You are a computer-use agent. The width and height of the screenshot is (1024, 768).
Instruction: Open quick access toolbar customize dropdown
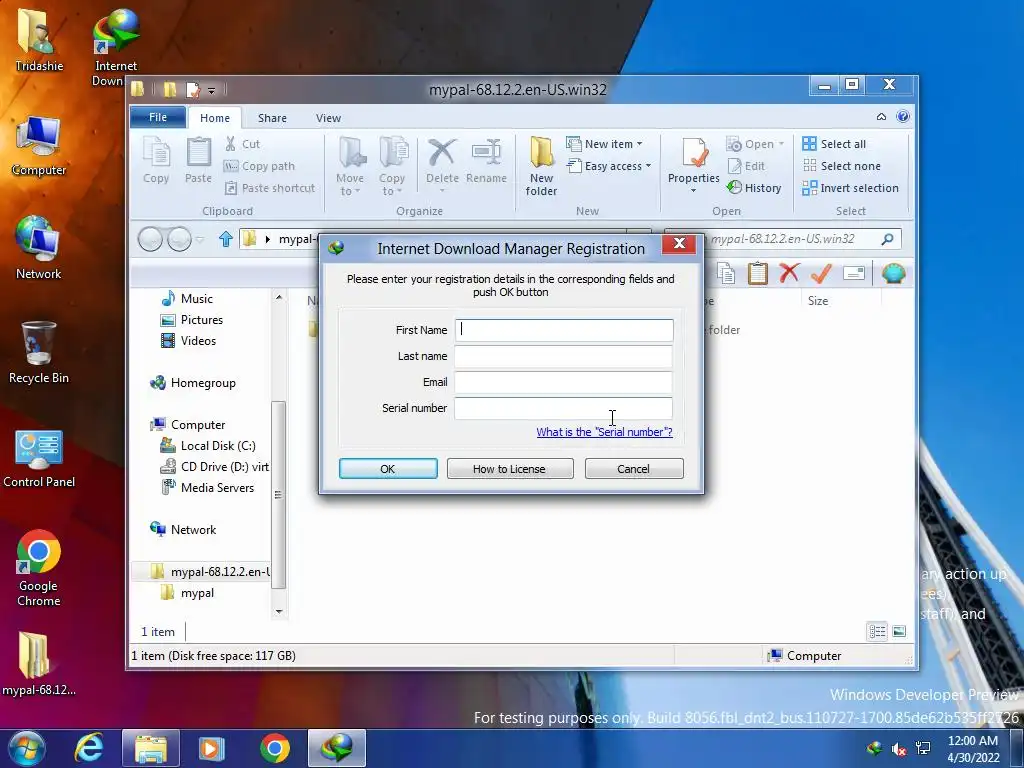[212, 90]
